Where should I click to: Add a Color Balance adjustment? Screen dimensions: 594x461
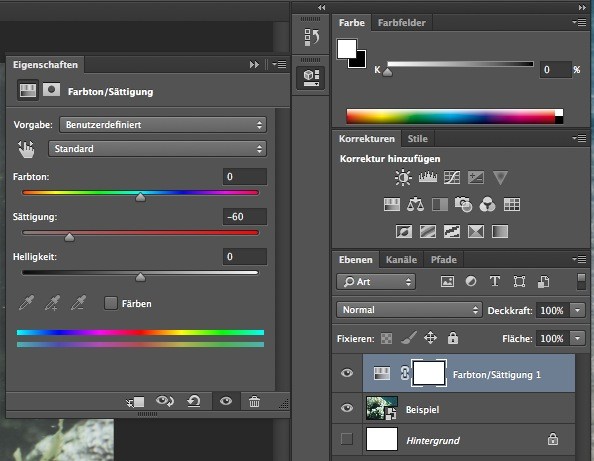tap(415, 205)
